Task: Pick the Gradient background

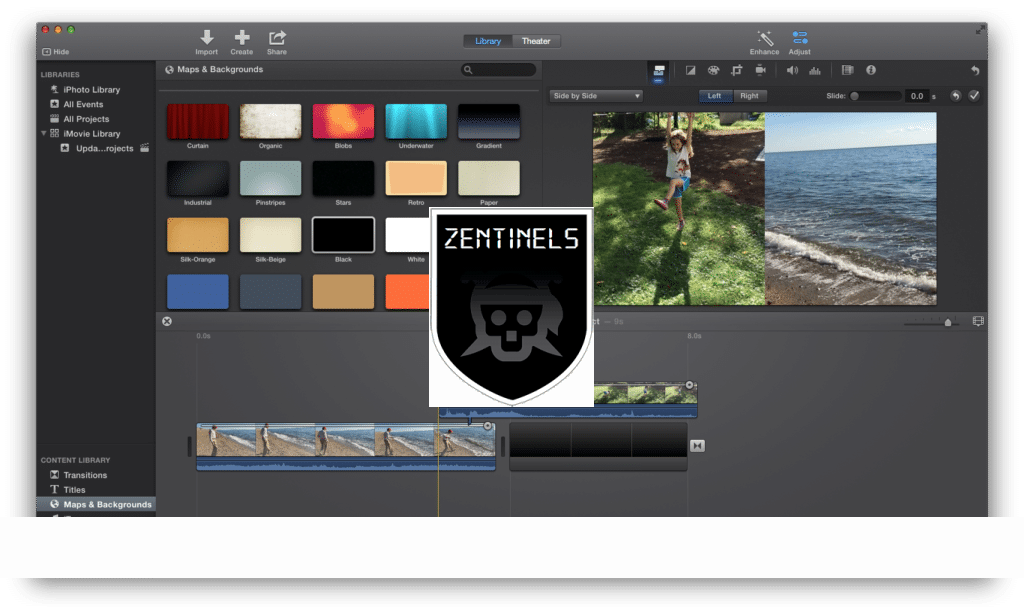Action: 489,121
